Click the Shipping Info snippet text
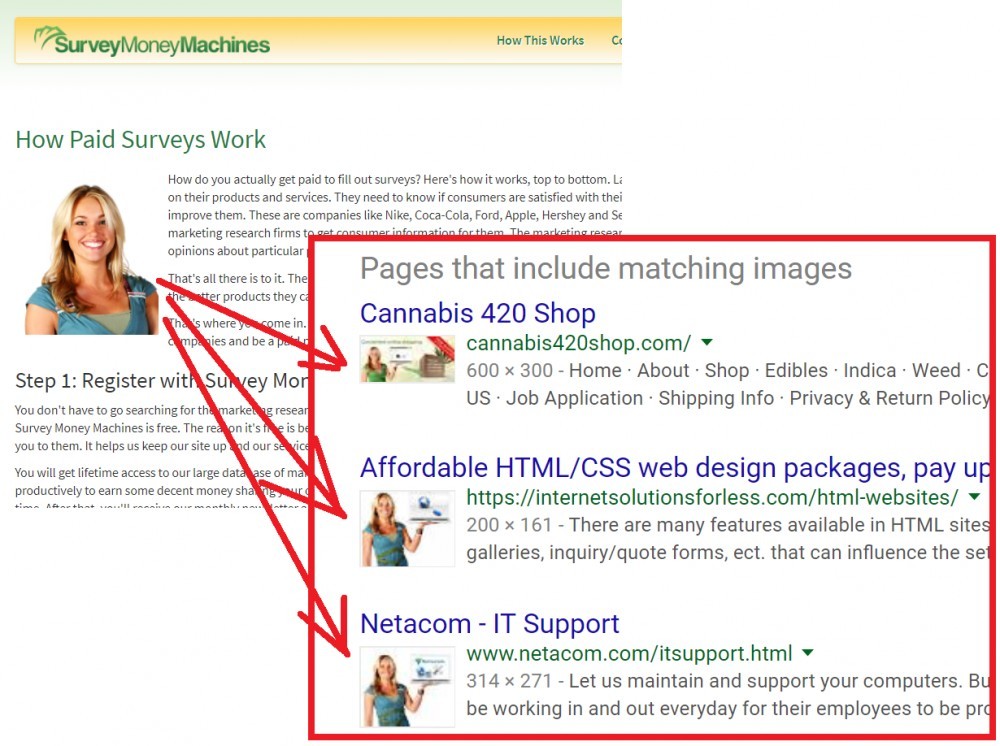Image resolution: width=1000 pixels, height=746 pixels. pos(716,399)
